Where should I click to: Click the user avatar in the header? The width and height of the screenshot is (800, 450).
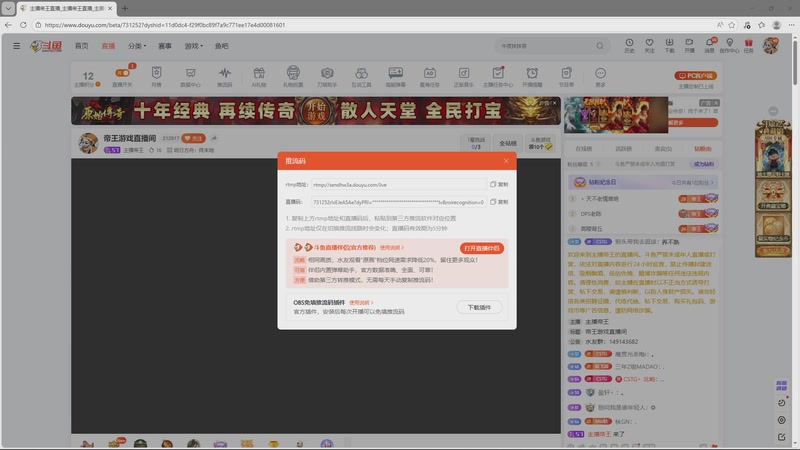click(770, 45)
